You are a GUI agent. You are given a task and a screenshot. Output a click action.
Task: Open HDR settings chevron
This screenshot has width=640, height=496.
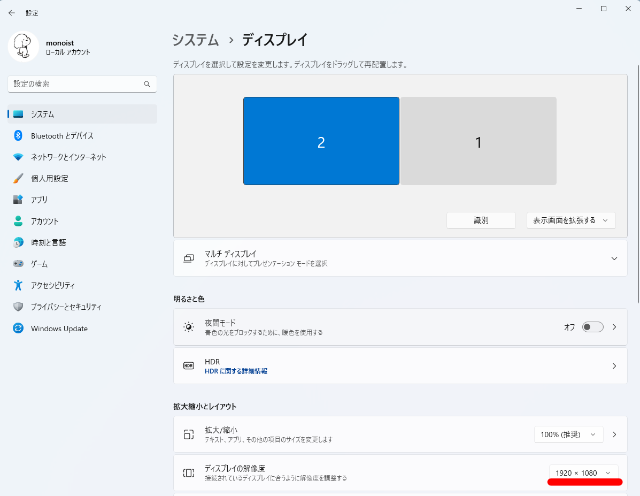tap(614, 366)
